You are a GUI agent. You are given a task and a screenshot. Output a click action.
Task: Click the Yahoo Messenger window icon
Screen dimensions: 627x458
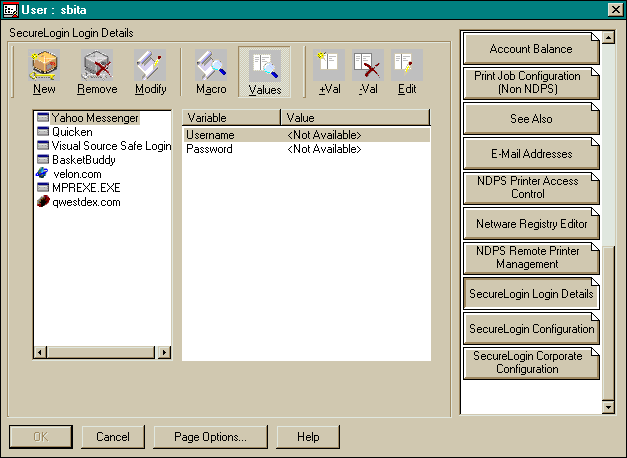[x=42, y=118]
